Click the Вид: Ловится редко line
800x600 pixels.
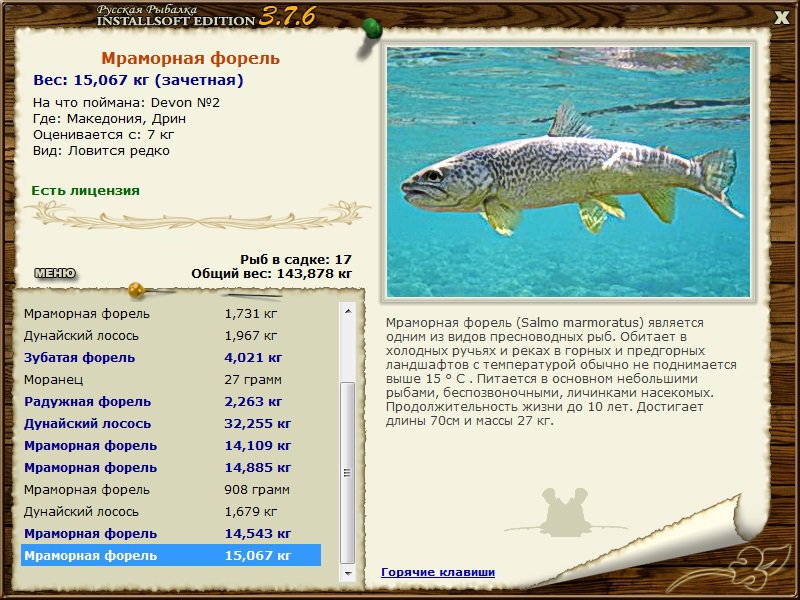coord(101,151)
